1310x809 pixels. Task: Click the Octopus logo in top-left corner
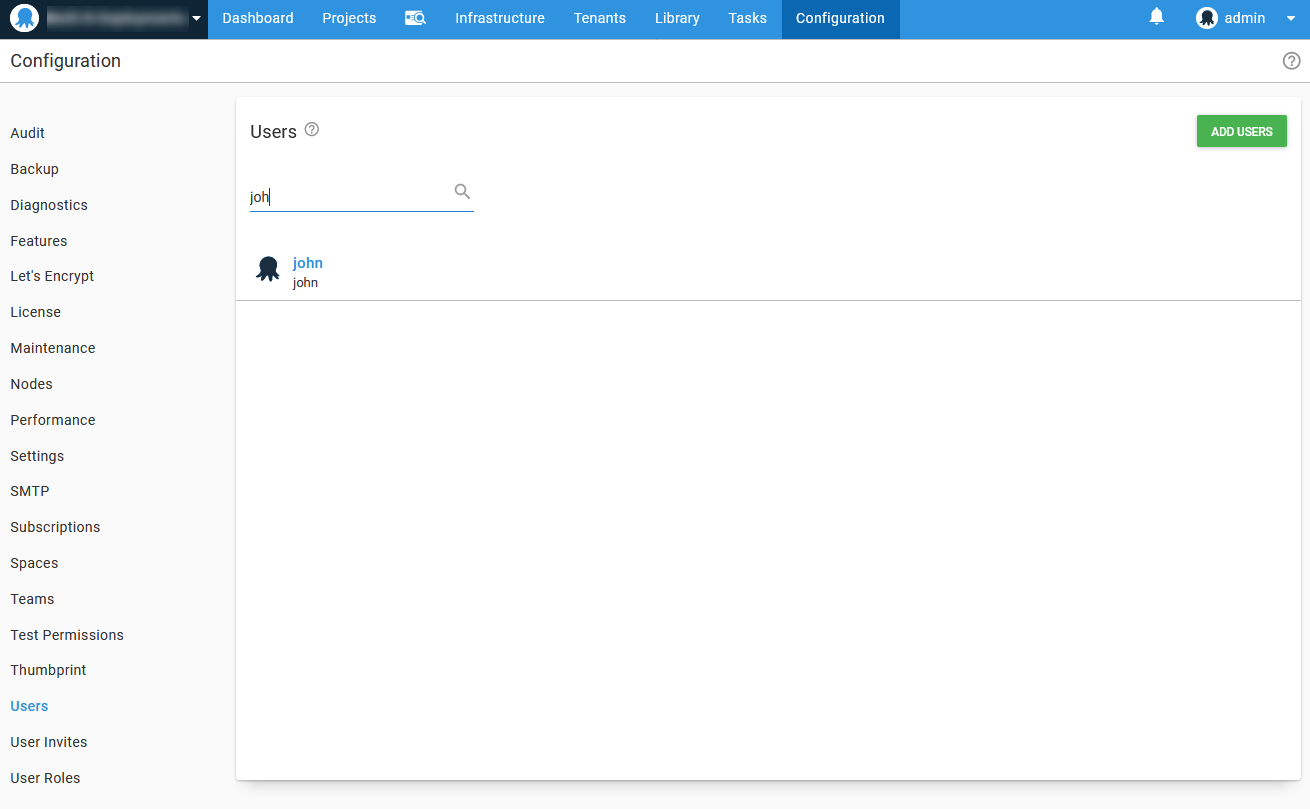[24, 18]
